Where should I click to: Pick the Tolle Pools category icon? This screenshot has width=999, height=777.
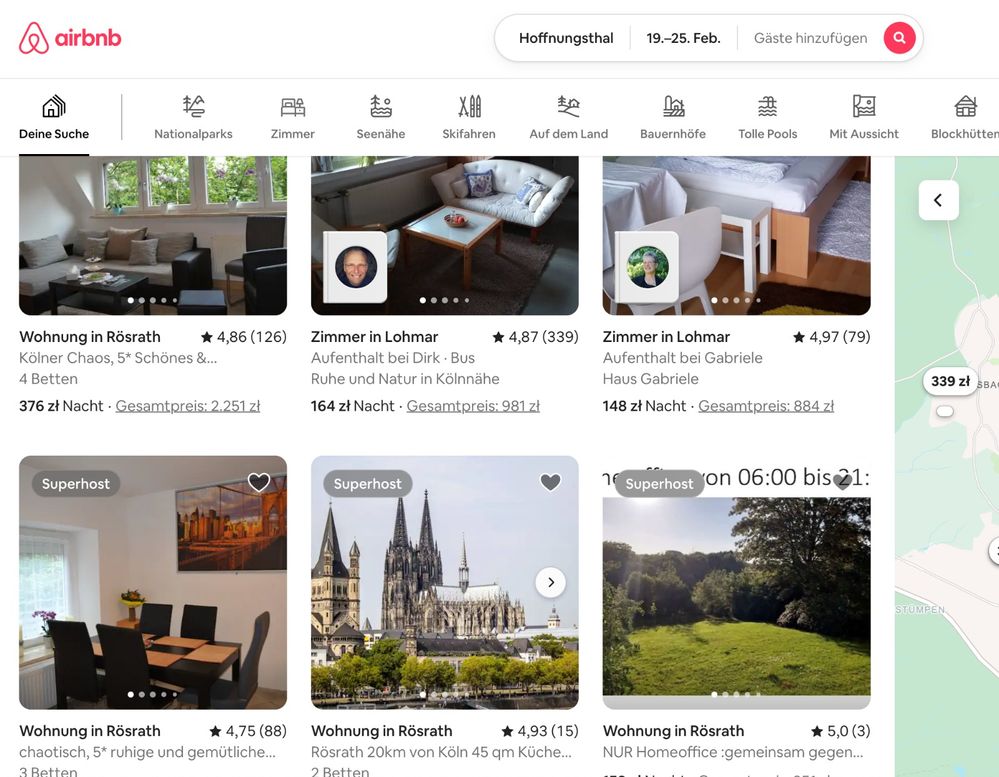coord(767,107)
